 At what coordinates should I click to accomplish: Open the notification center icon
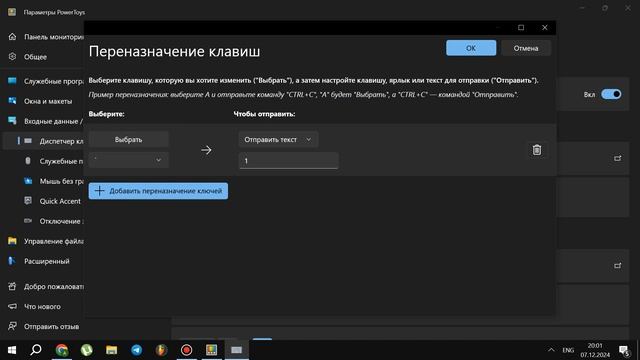pos(624,350)
